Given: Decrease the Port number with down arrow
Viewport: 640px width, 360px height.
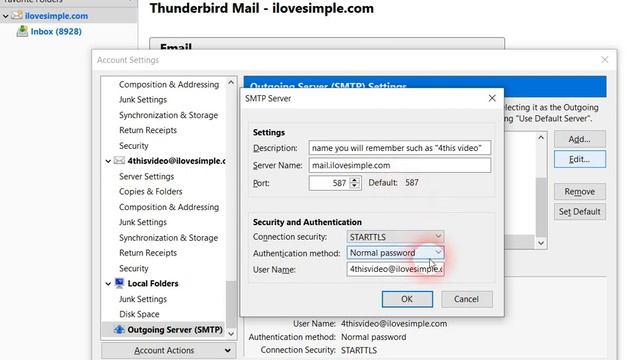Looking at the screenshot, I should [355, 186].
